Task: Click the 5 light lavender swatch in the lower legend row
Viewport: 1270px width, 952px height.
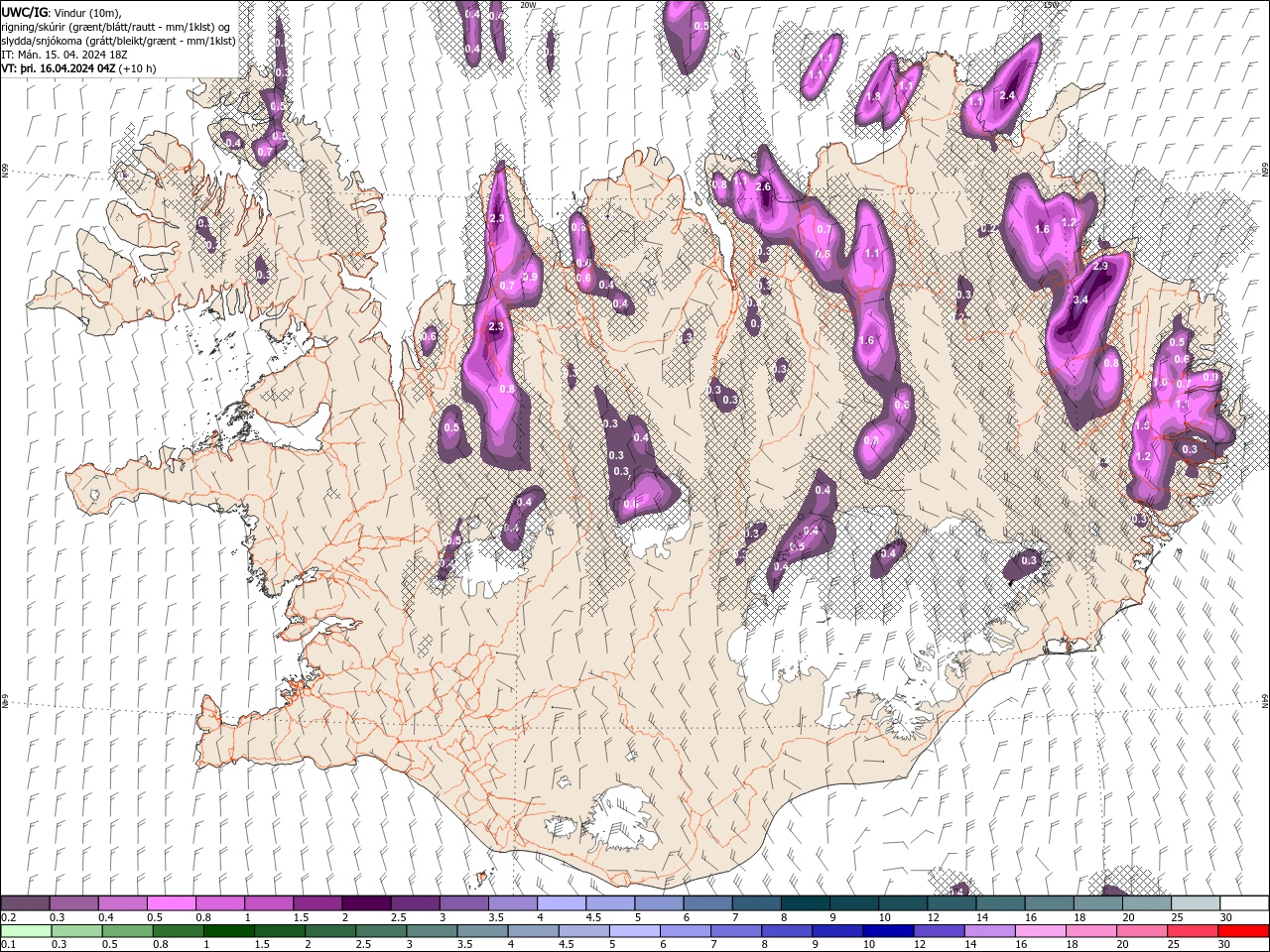Action: coord(633,931)
